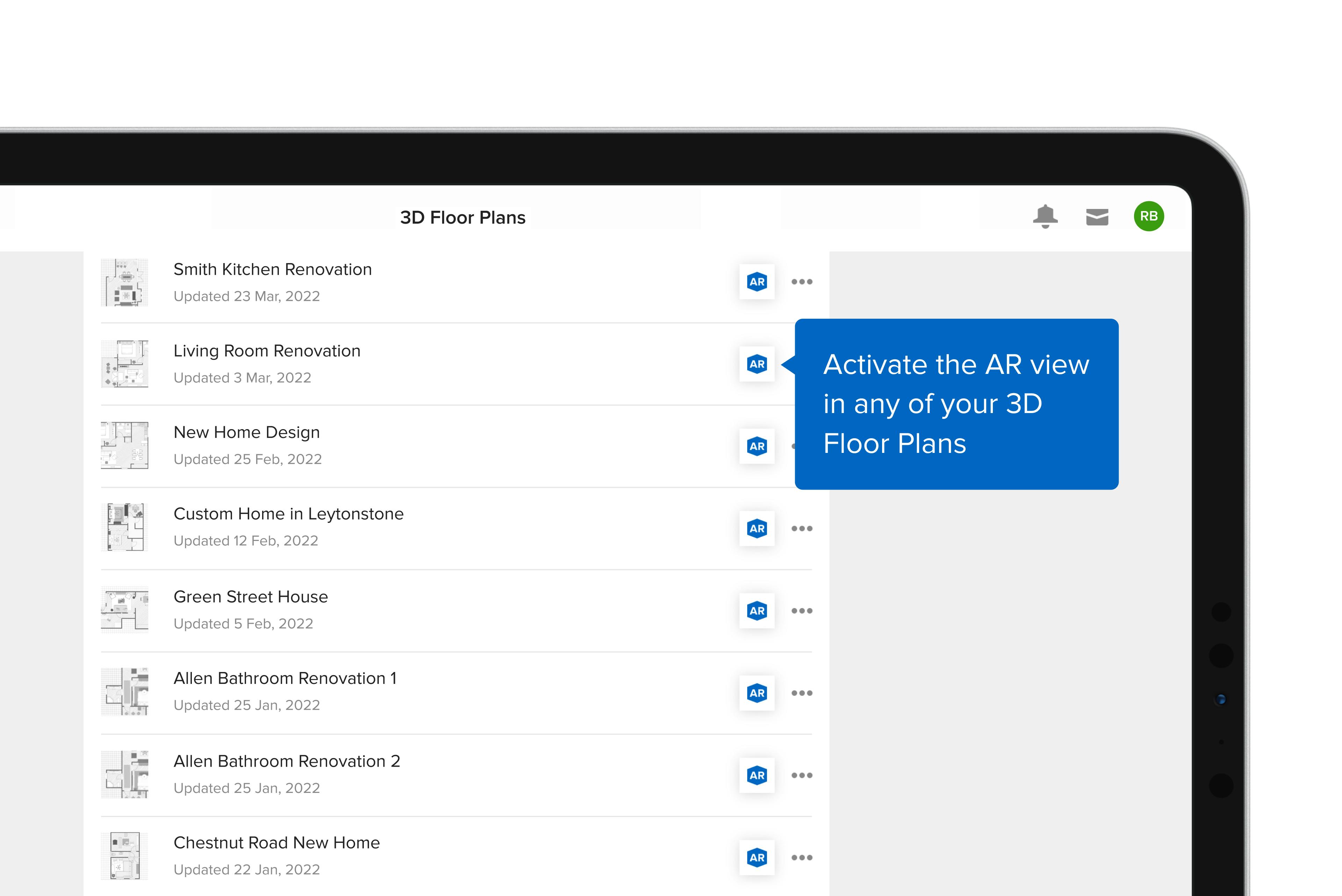Open the New Home Design project title

pos(247,433)
